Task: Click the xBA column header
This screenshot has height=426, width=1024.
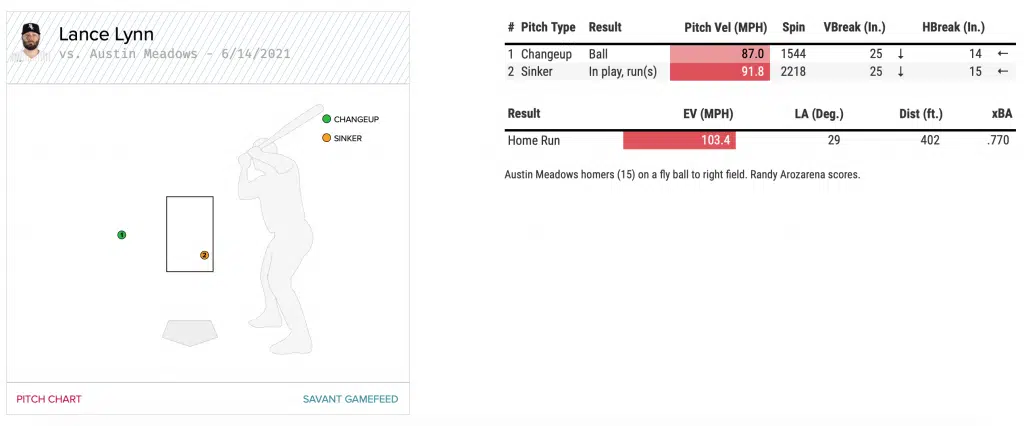Action: [x=1001, y=114]
